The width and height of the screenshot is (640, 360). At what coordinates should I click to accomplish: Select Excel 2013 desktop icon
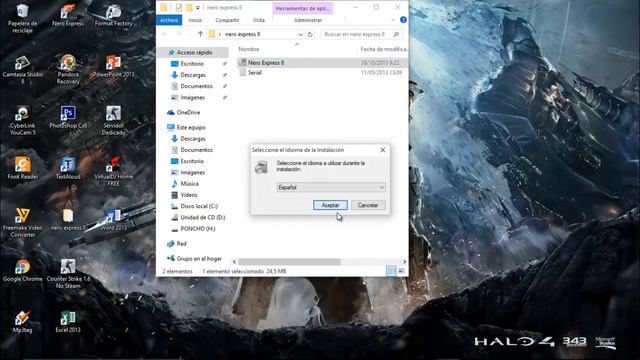coord(68,322)
